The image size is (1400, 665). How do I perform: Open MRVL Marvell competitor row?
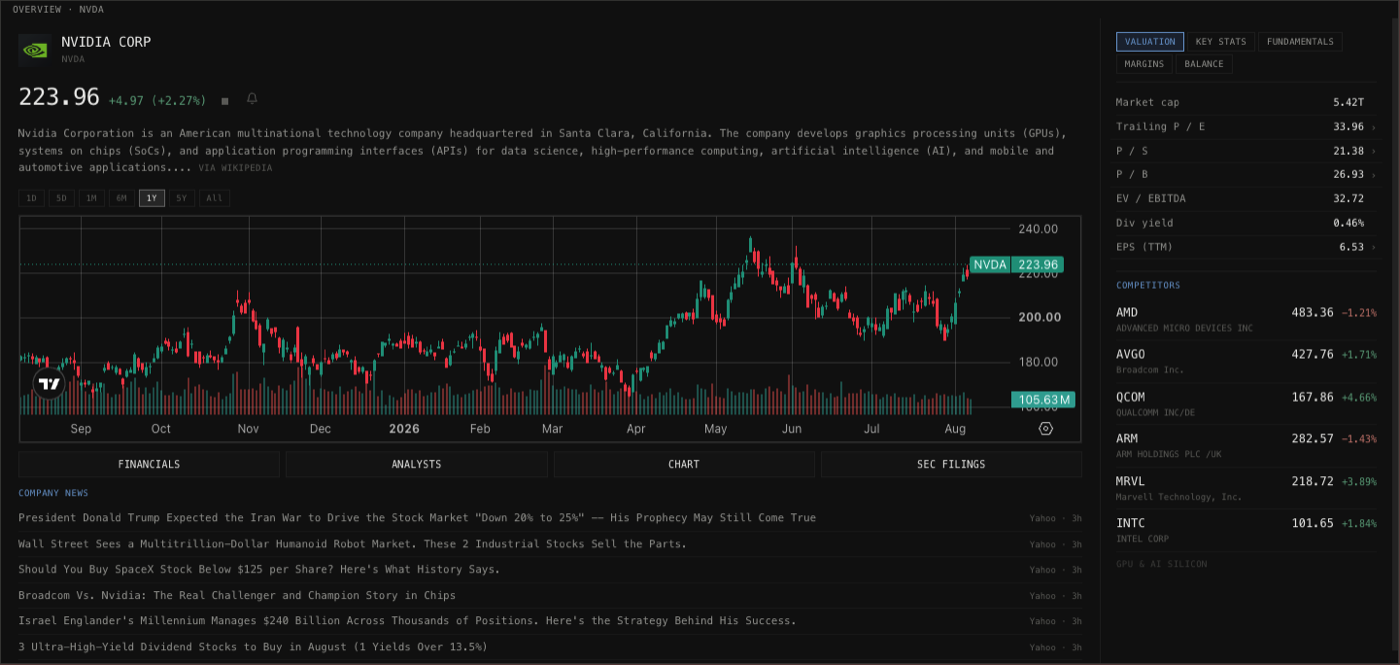tap(1246, 487)
